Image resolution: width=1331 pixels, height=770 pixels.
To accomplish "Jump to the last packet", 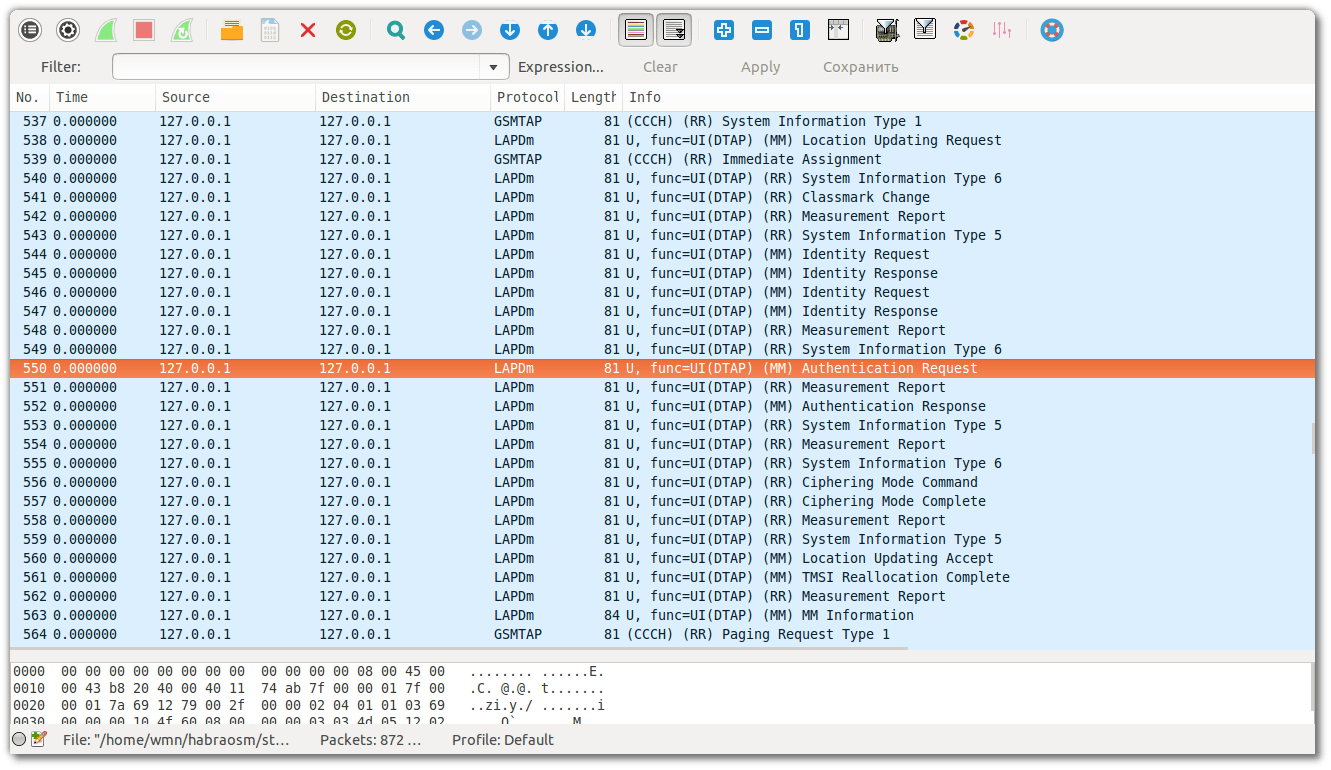I will tap(586, 30).
